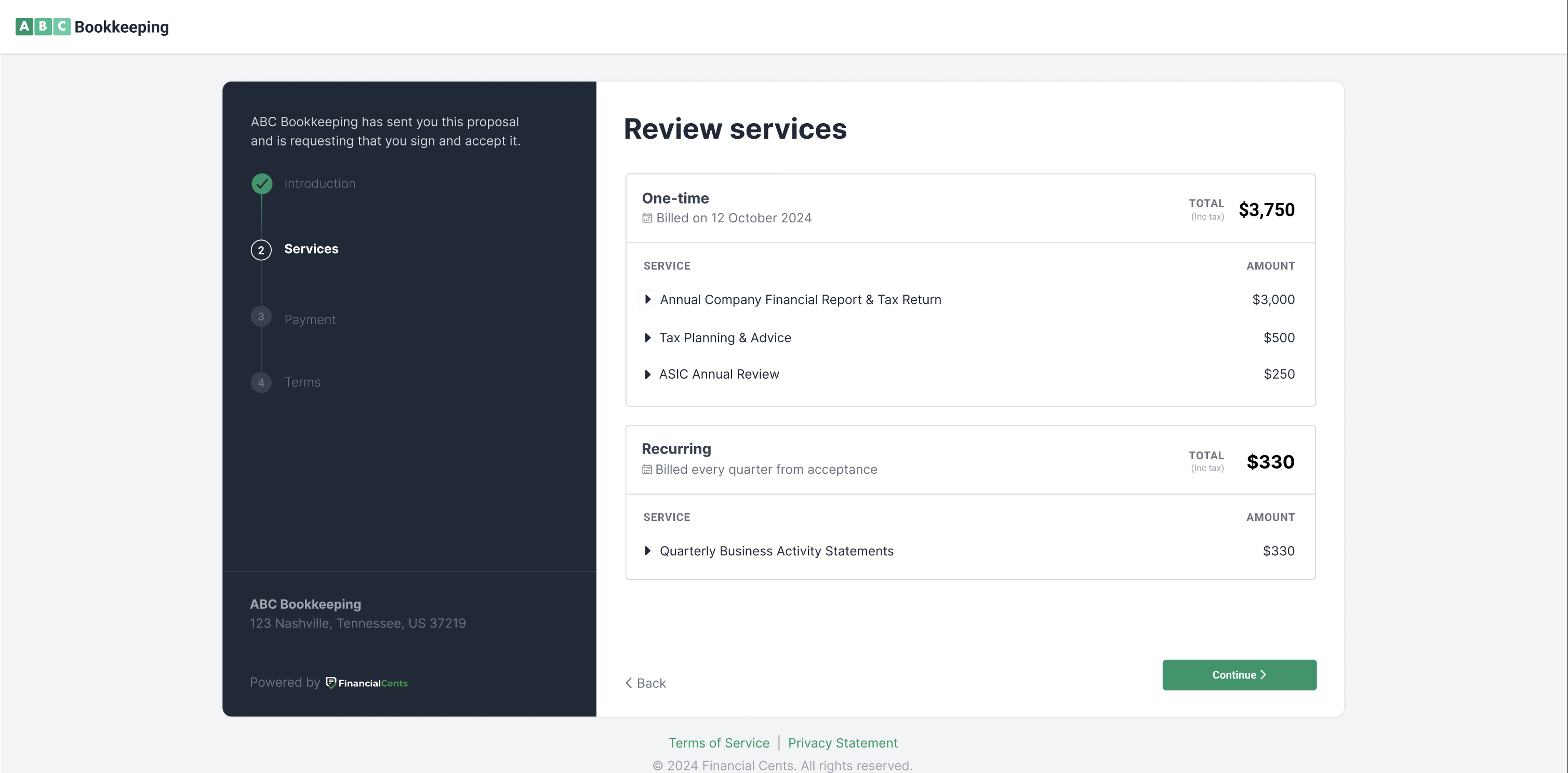Click the $250 amount
This screenshot has height=773, width=1568.
1279,375
